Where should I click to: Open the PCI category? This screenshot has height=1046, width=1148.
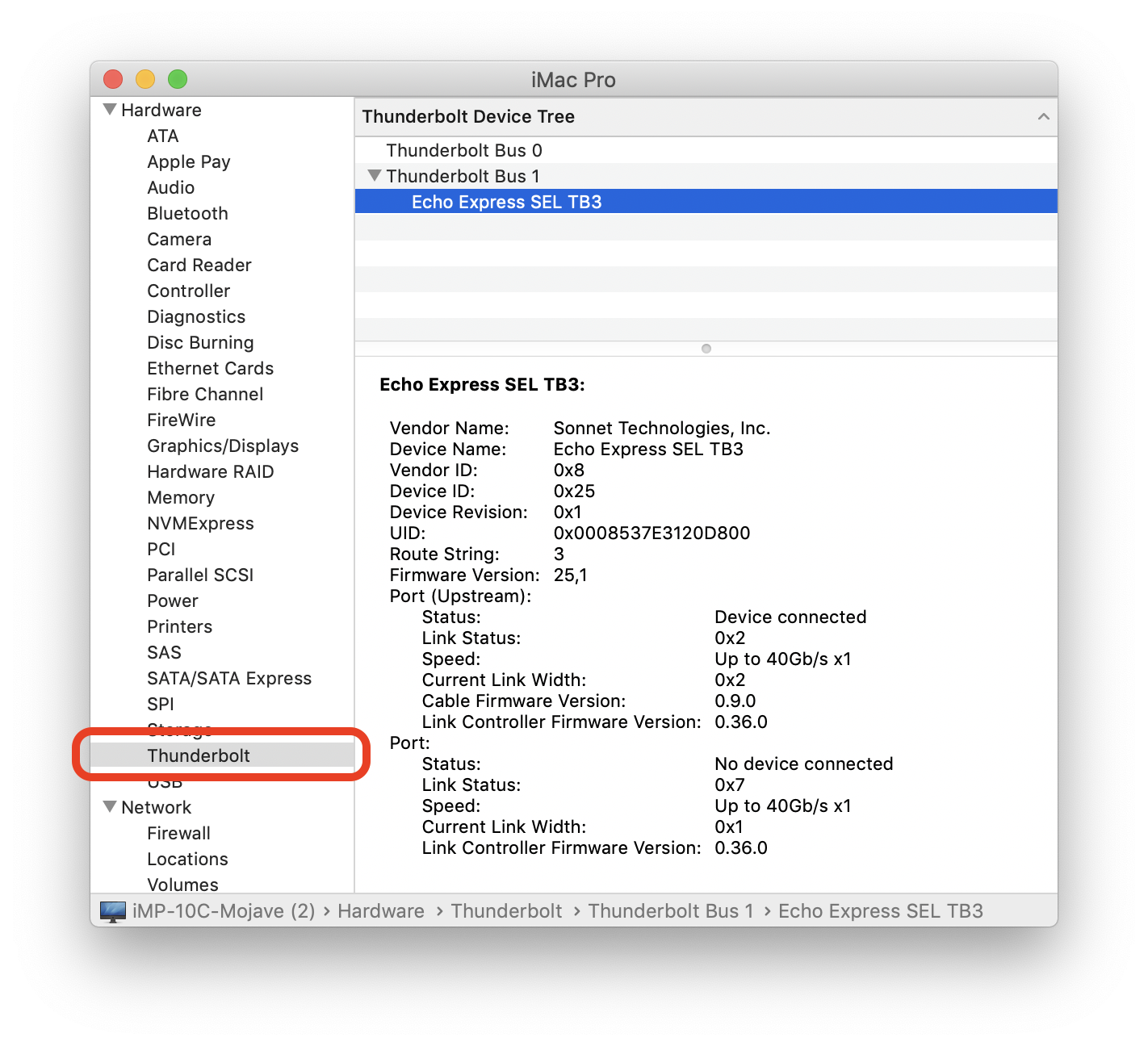[161, 549]
